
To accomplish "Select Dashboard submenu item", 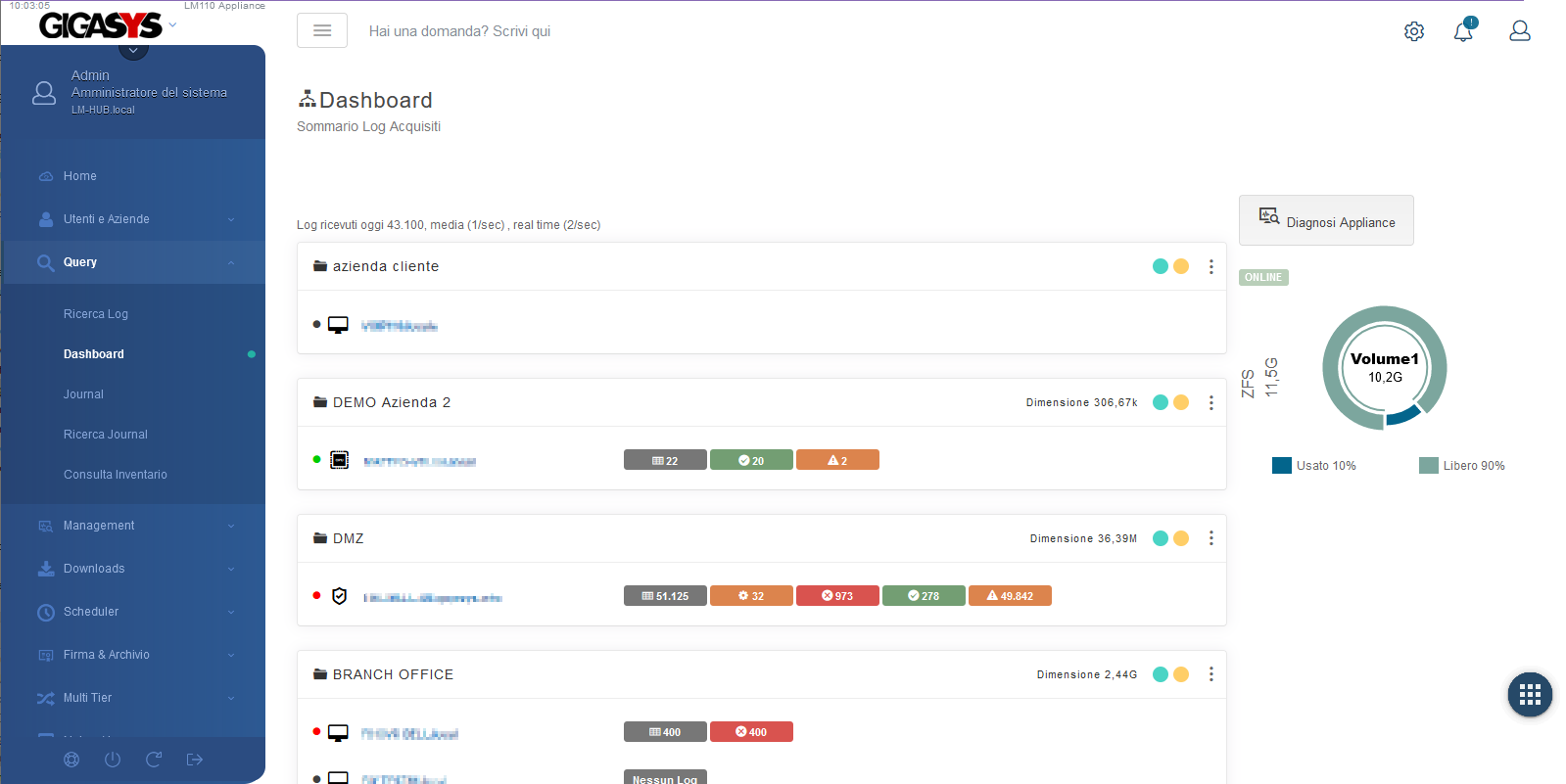I will [x=94, y=354].
